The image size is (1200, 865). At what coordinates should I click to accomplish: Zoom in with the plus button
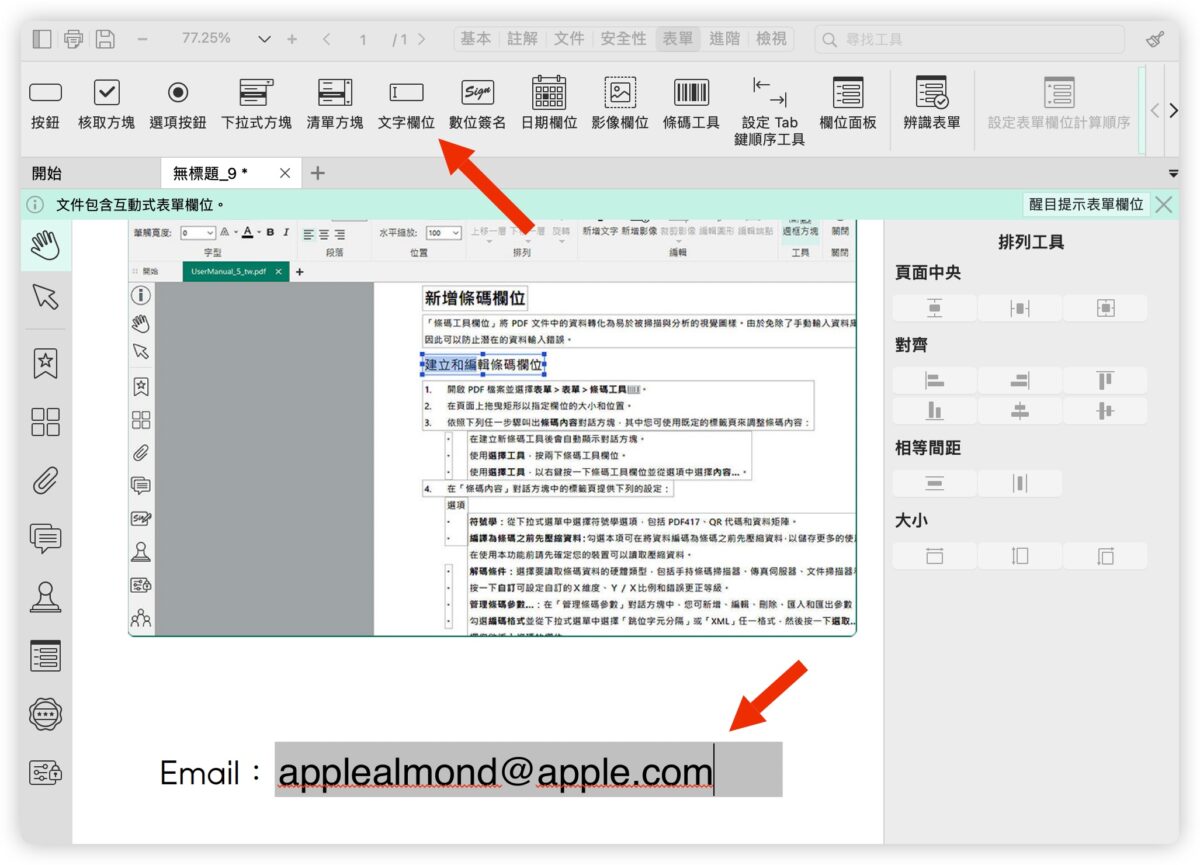pos(292,39)
